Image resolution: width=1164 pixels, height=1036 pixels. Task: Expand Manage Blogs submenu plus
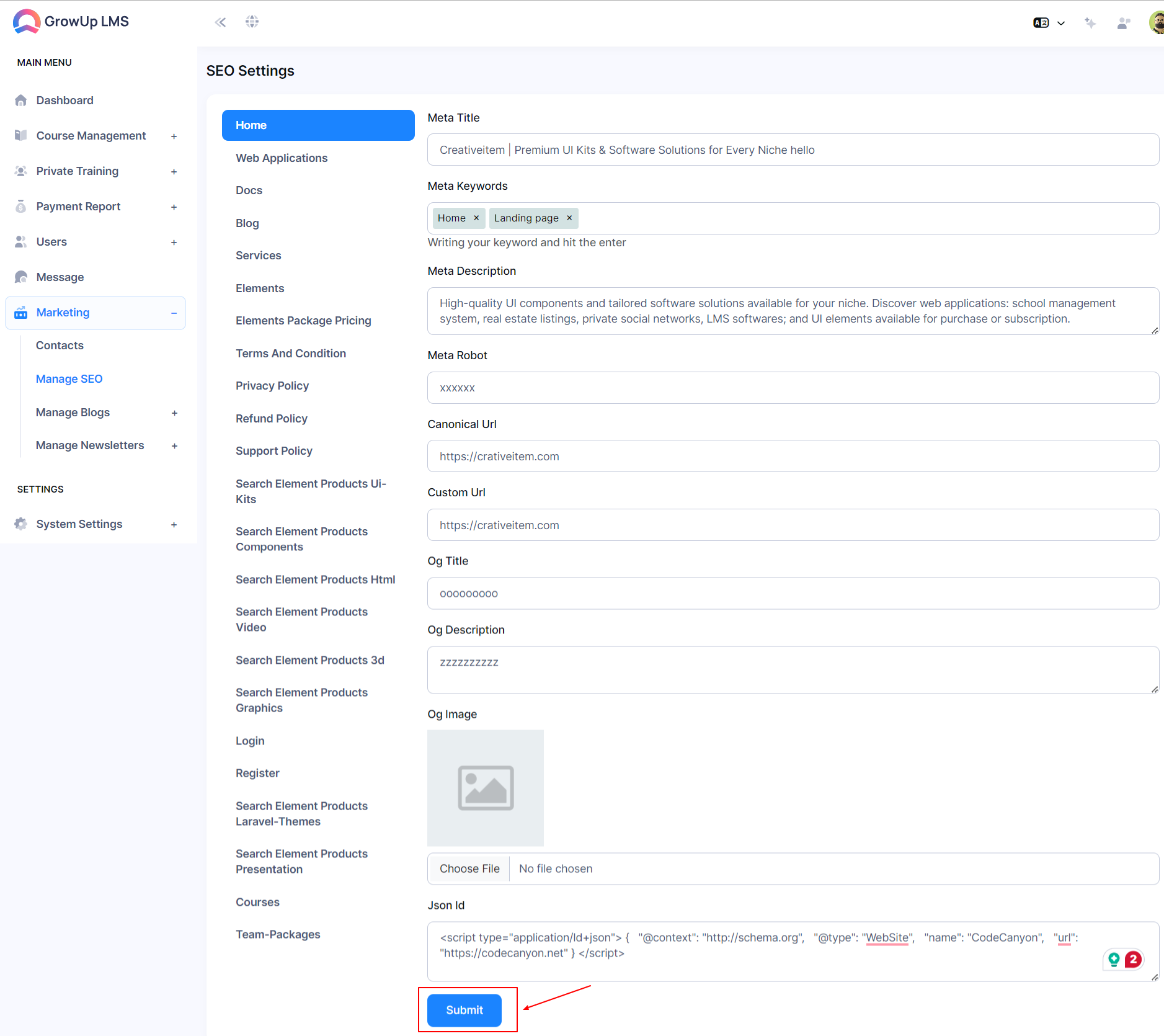[175, 413]
